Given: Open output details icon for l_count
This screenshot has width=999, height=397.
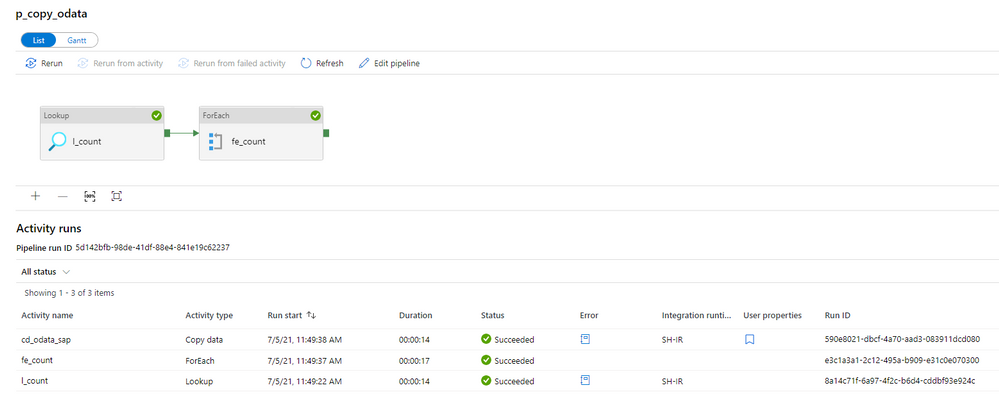Looking at the screenshot, I should pos(585,380).
